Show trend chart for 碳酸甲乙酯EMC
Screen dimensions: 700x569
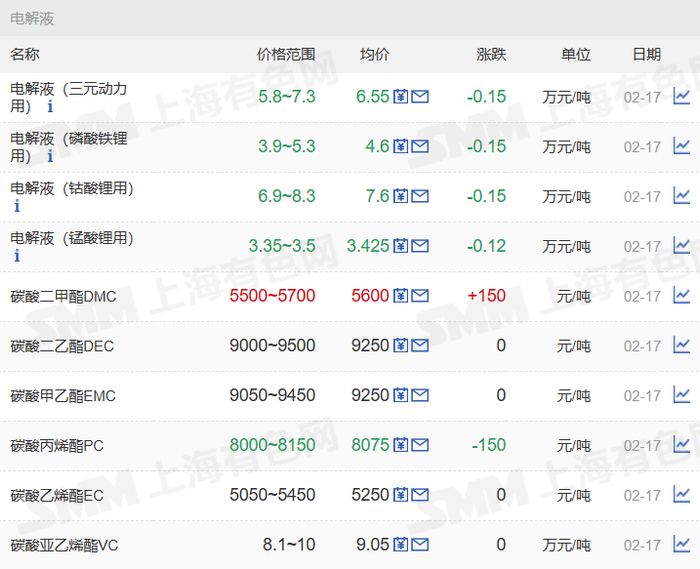coord(681,395)
